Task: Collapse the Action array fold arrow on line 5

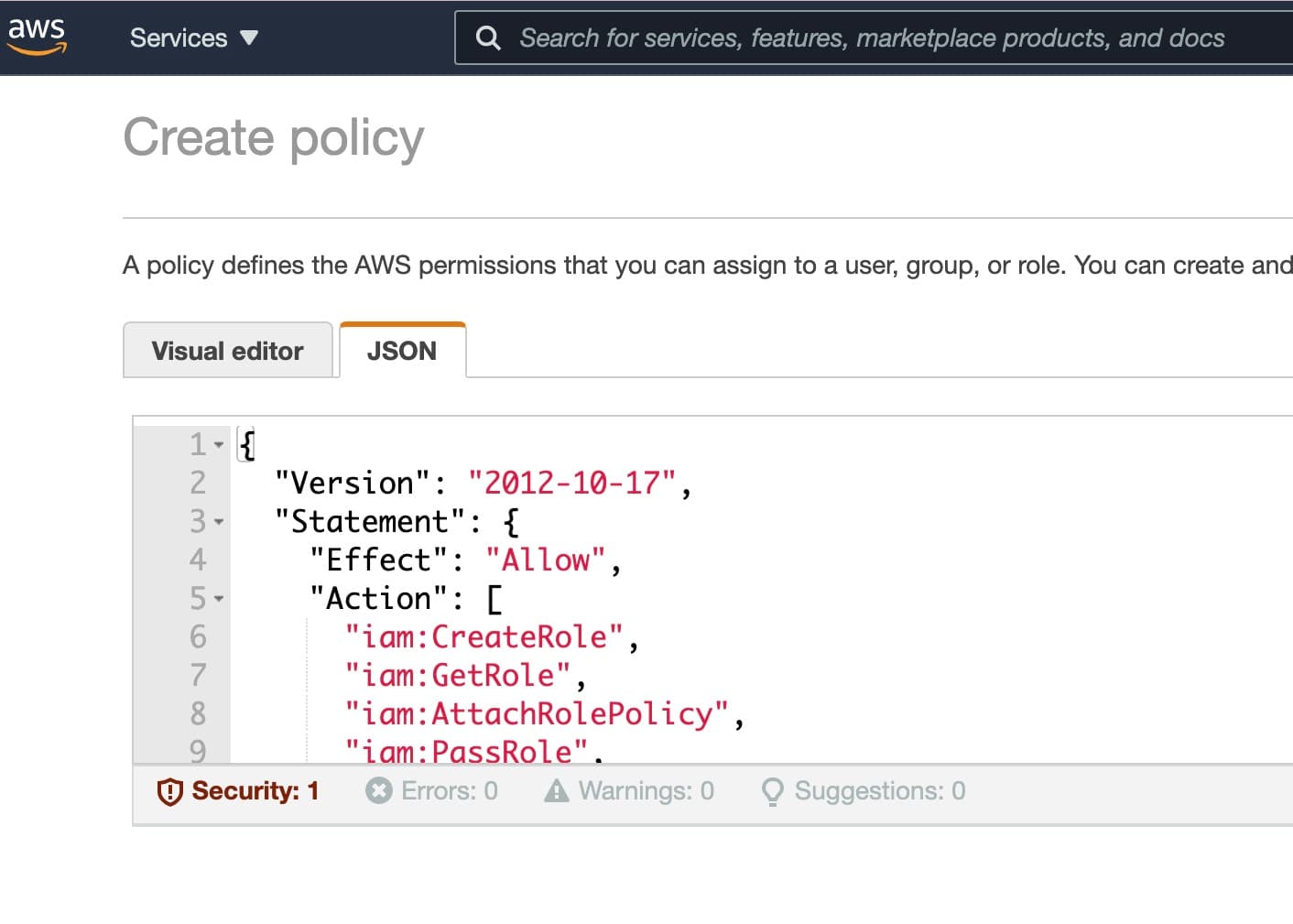Action: point(219,599)
